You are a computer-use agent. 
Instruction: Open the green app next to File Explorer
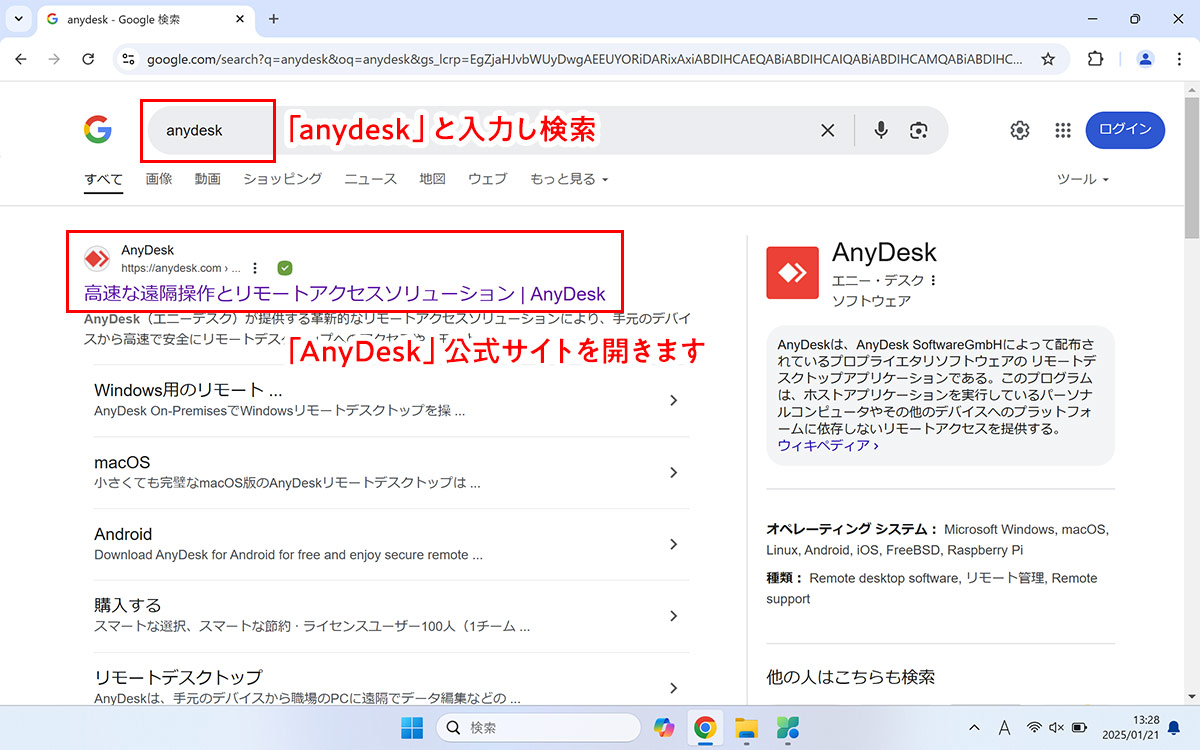787,727
